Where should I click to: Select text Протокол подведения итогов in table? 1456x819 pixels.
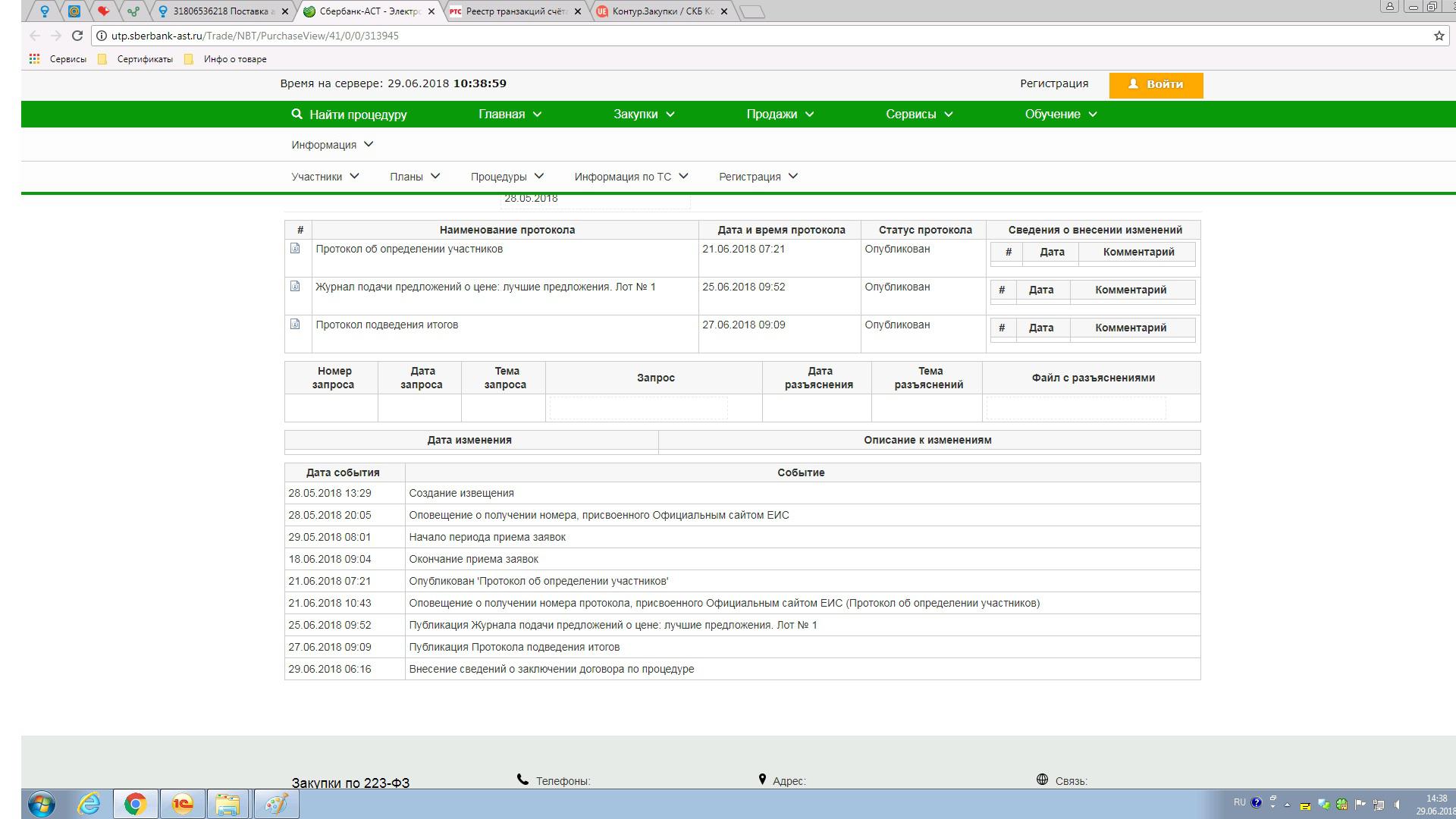tap(387, 325)
